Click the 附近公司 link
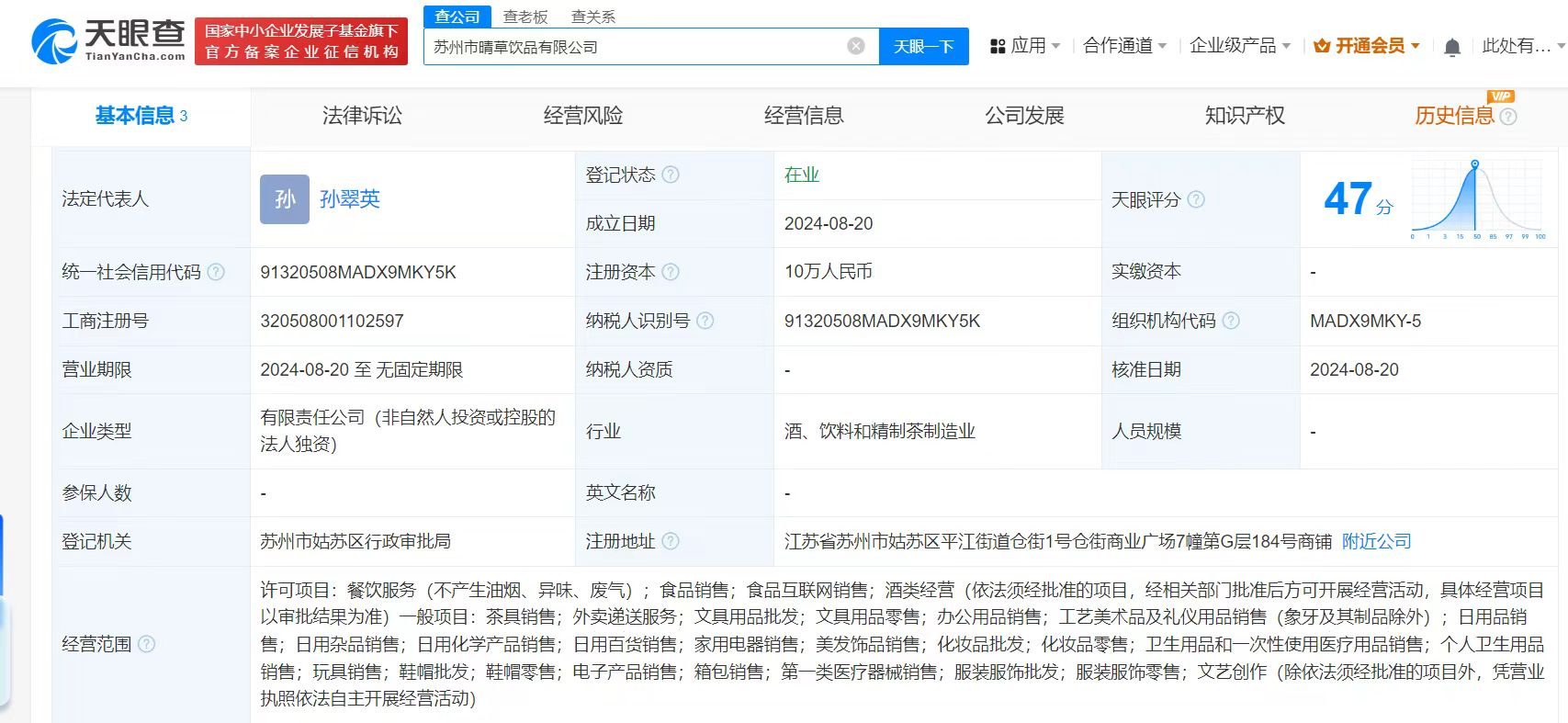 coord(1376,541)
